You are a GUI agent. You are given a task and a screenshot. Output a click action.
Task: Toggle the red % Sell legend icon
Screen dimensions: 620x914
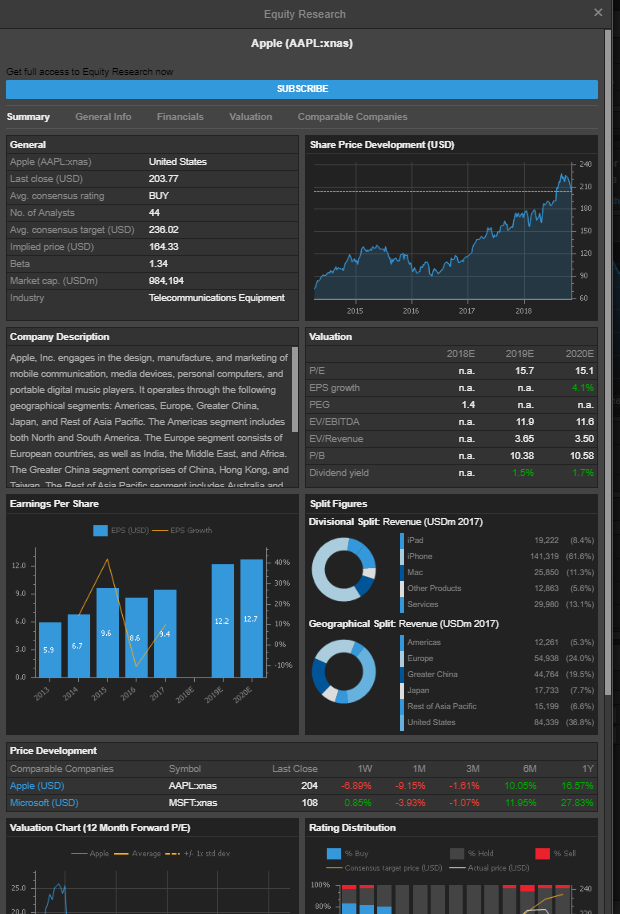(x=542, y=853)
